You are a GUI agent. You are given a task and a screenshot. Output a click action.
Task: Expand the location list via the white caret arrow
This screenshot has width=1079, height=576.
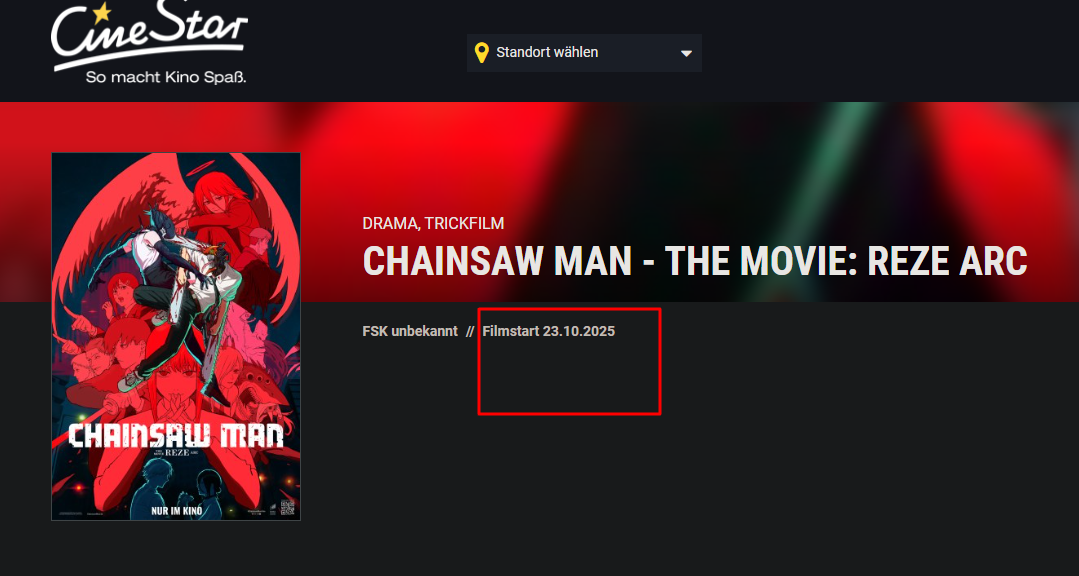pyautogui.click(x=686, y=53)
